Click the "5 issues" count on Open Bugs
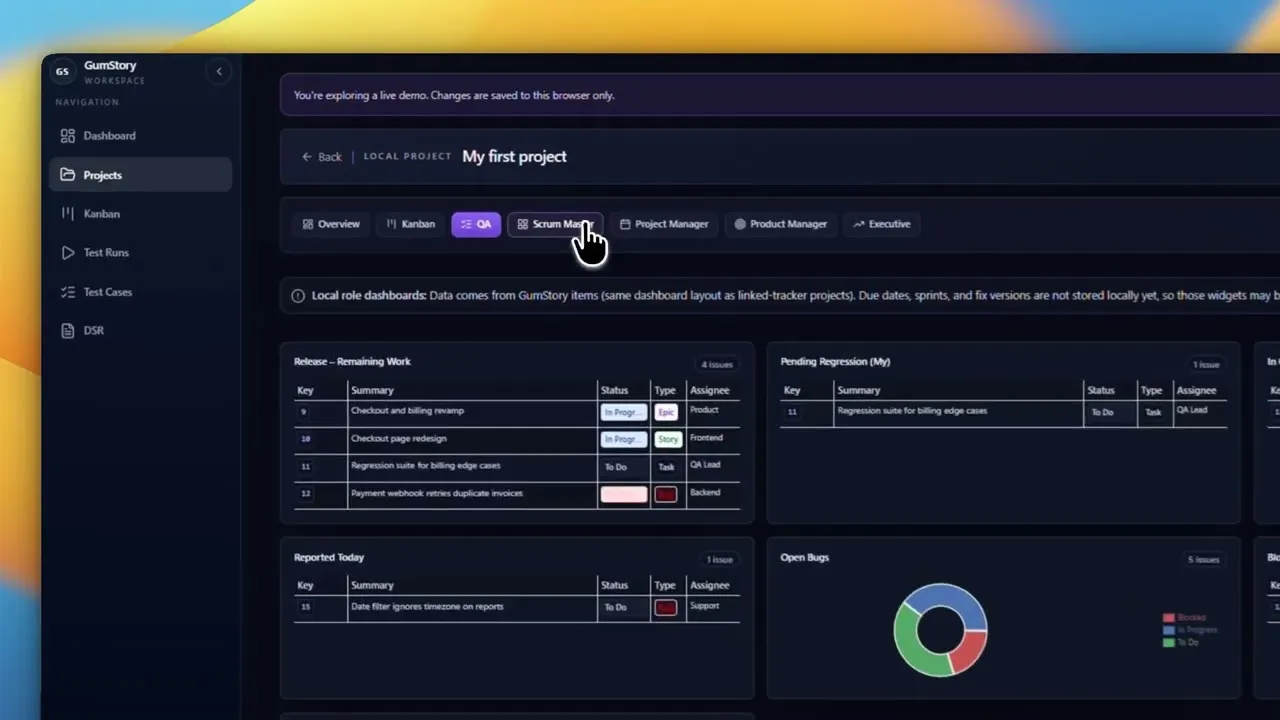 (1204, 560)
